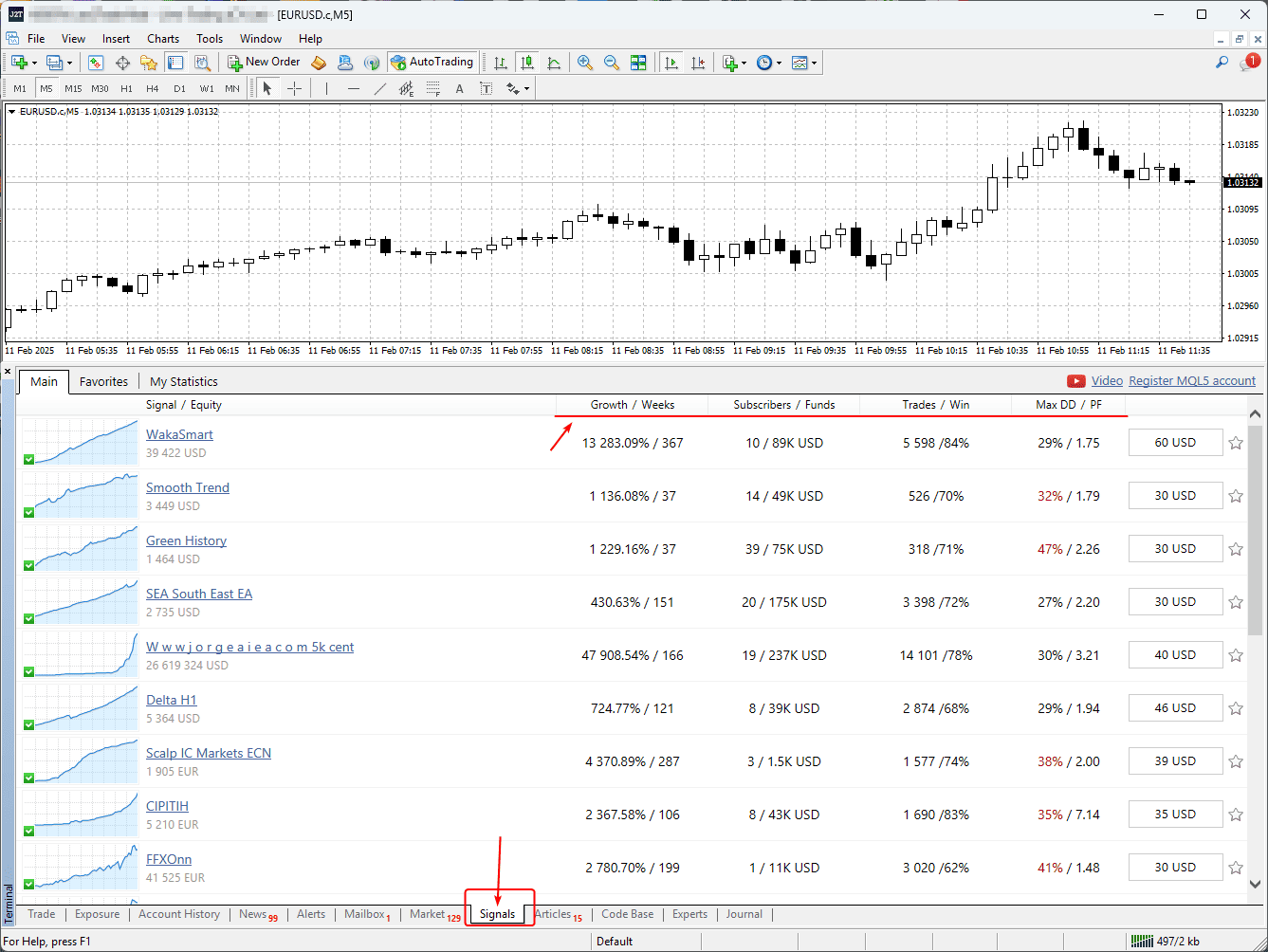Screen dimensions: 1268x952
Task: Open the Insert menu
Action: pos(117,39)
